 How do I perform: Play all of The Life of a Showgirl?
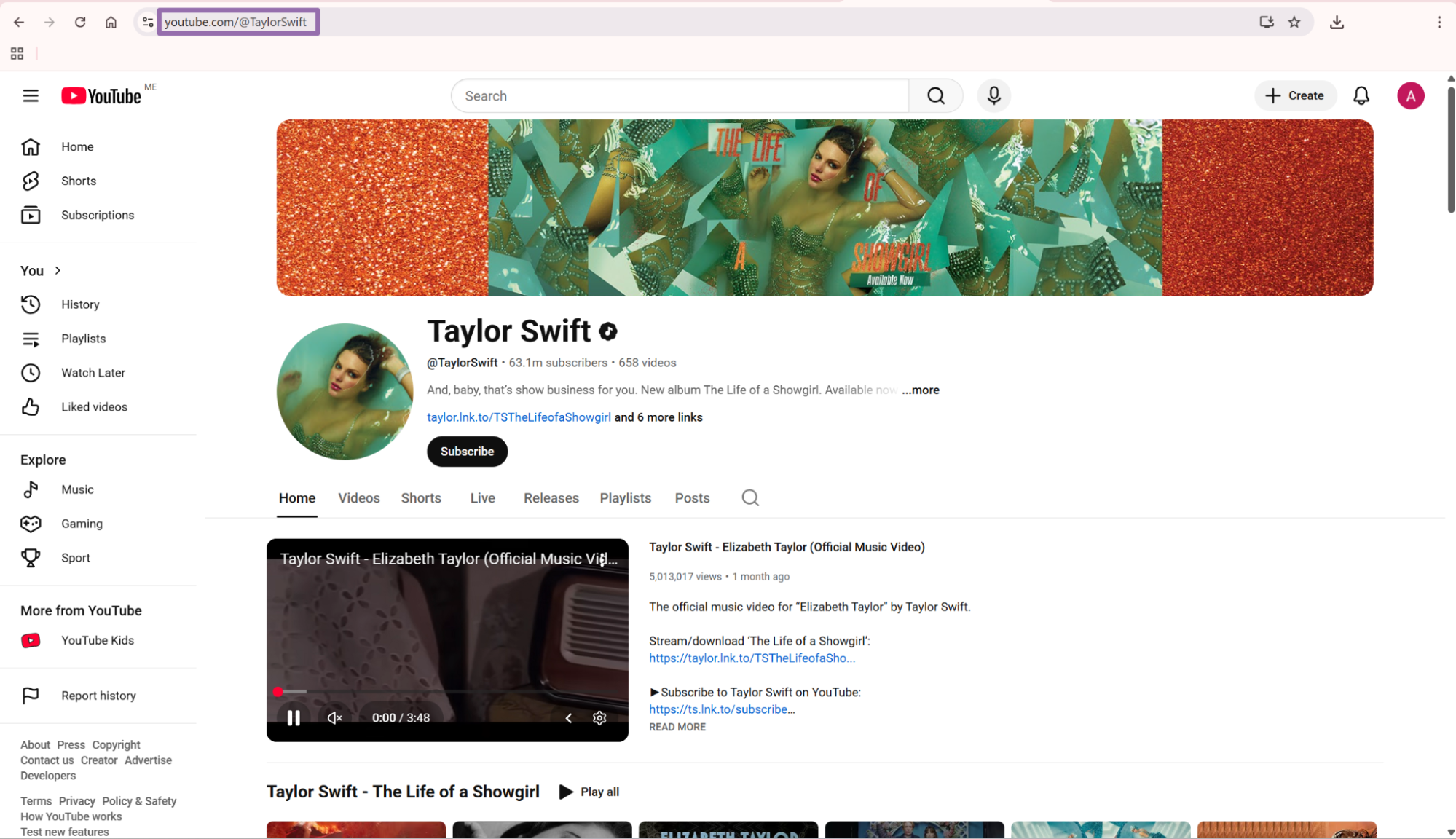pos(589,792)
